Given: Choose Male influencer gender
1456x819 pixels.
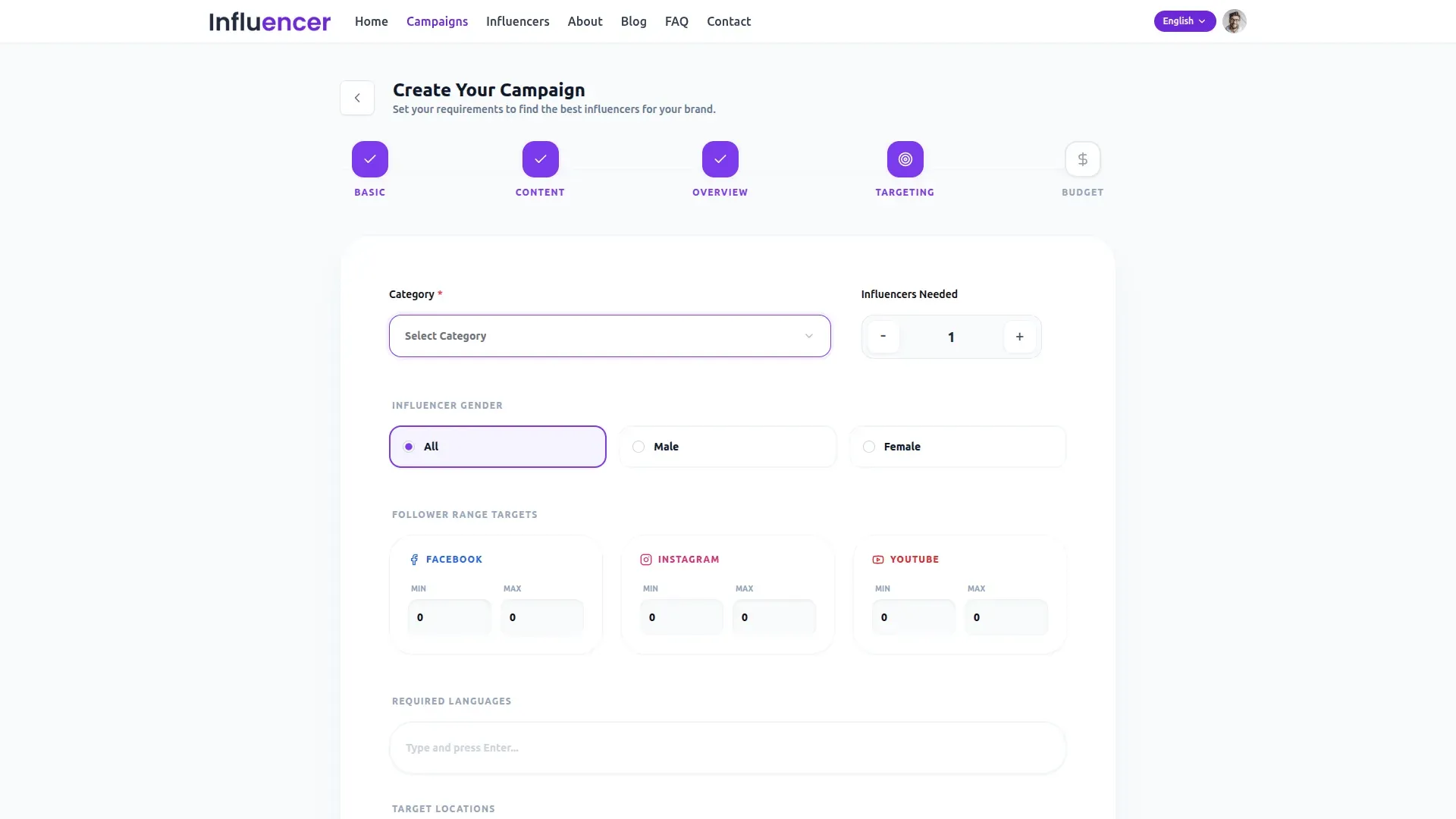Looking at the screenshot, I should pyautogui.click(x=727, y=447).
